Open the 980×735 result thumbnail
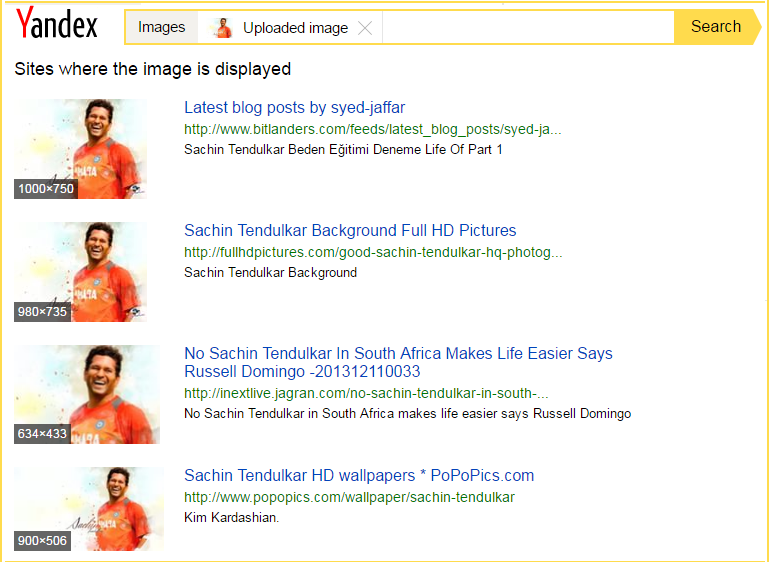 tap(81, 272)
